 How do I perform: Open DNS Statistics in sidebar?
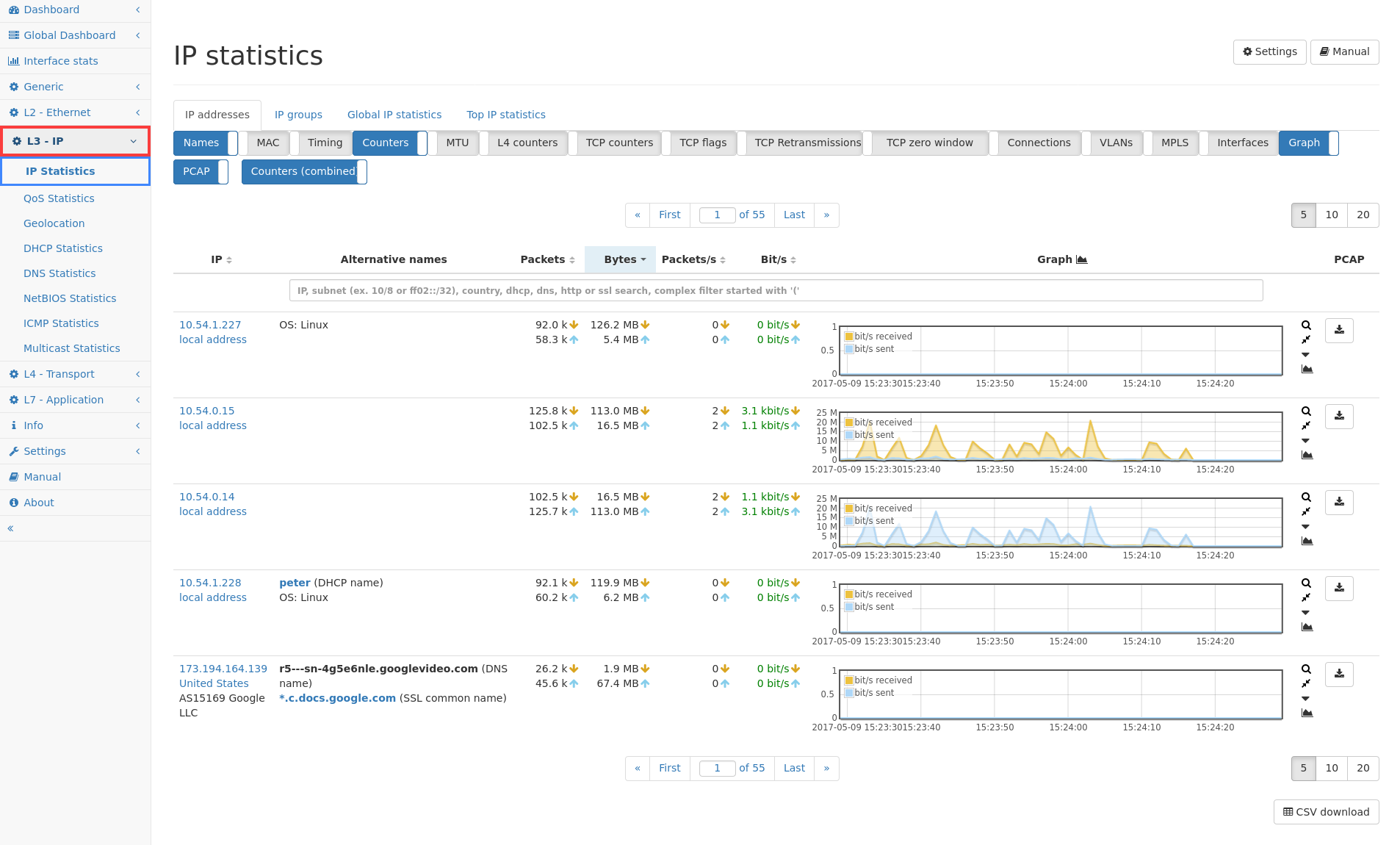pyautogui.click(x=59, y=273)
